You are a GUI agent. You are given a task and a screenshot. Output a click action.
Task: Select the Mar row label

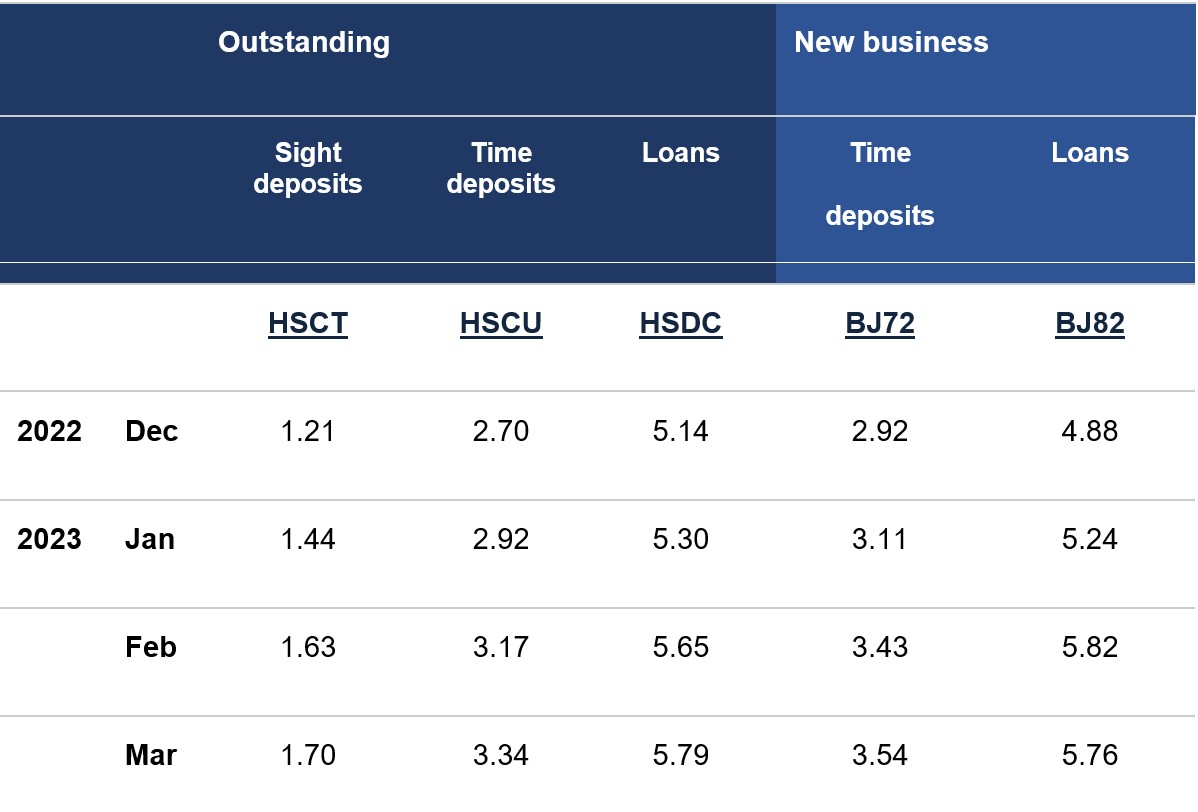[151, 755]
